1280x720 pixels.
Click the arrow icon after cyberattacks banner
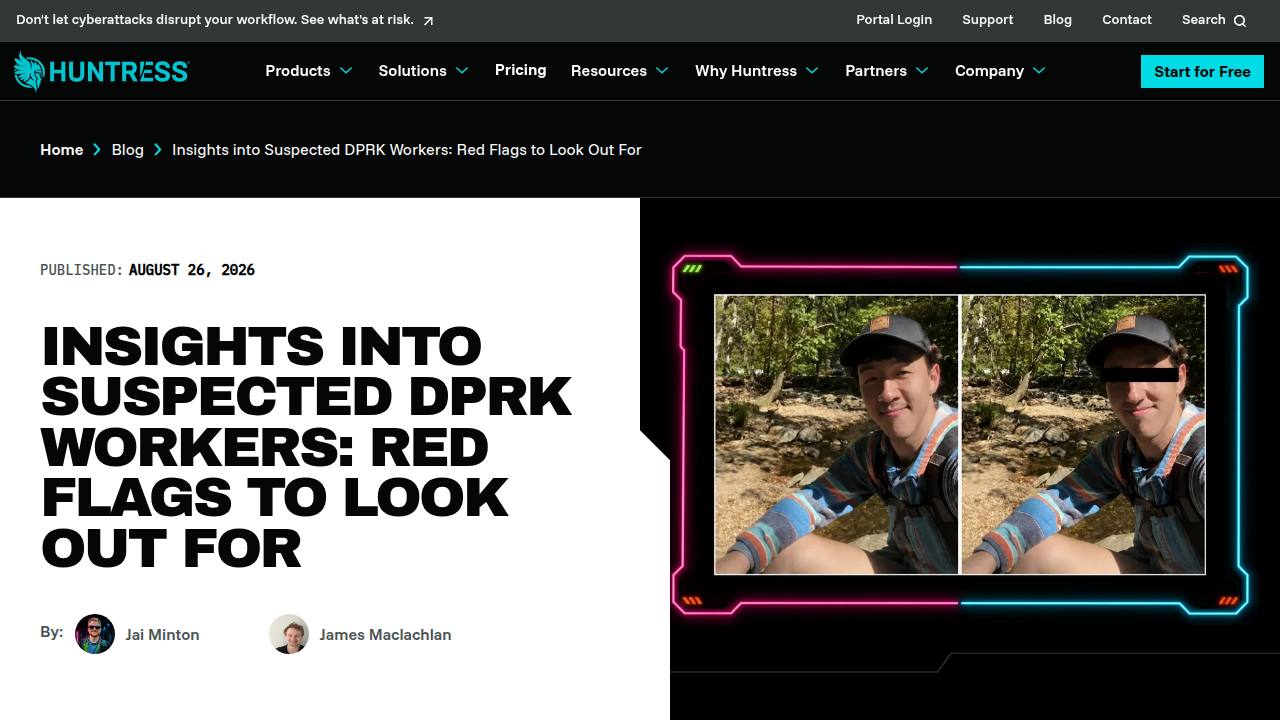(x=428, y=20)
